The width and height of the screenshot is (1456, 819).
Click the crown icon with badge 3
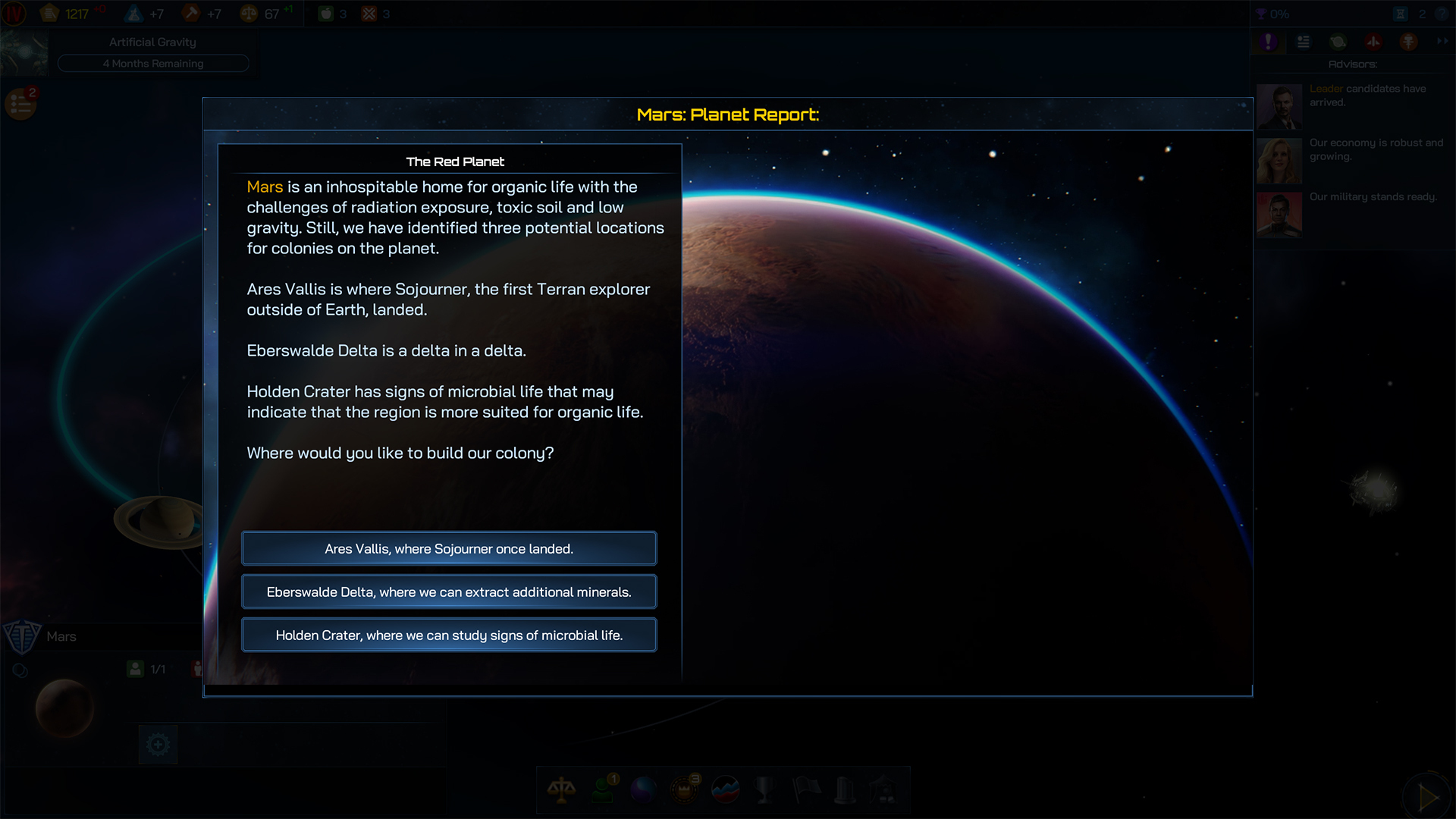coord(685,789)
